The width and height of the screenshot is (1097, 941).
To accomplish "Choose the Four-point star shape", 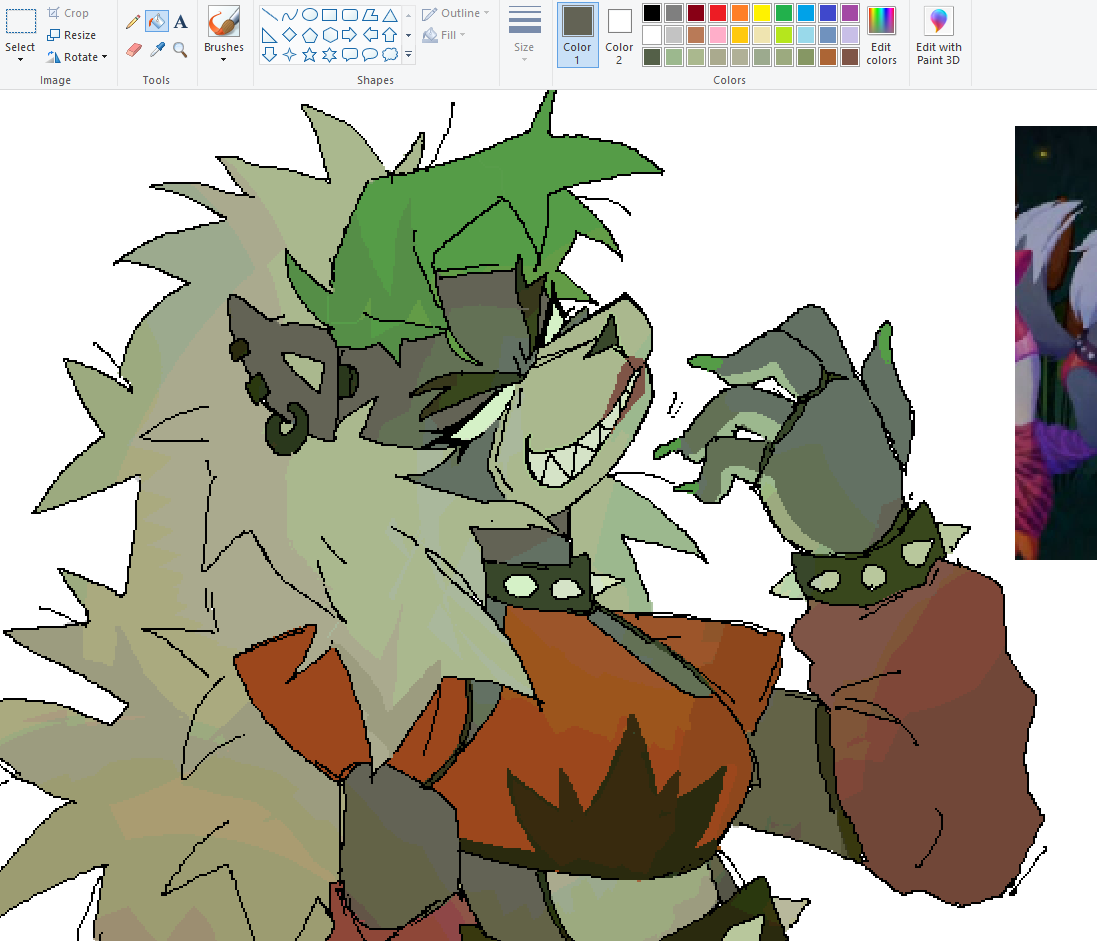I will tap(290, 54).
